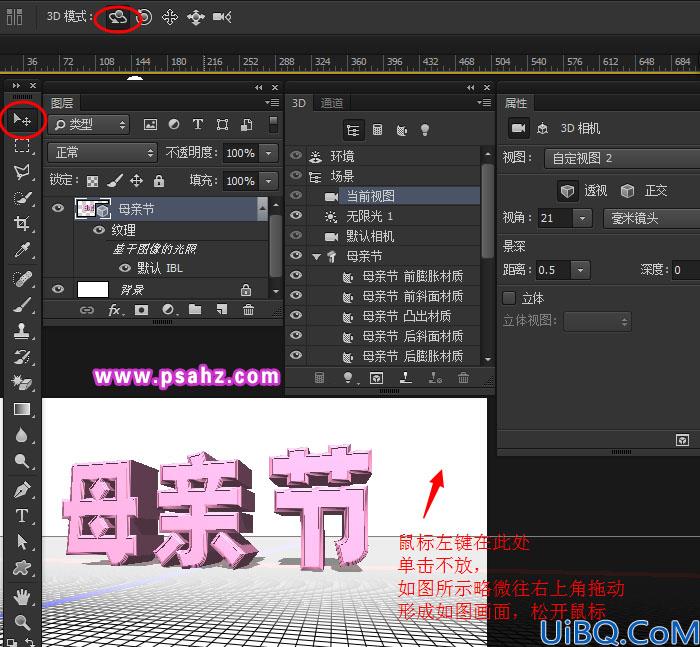This screenshot has width=700, height=647.
Task: Open the 距离 distance dropdown arrow
Action: [x=580, y=270]
